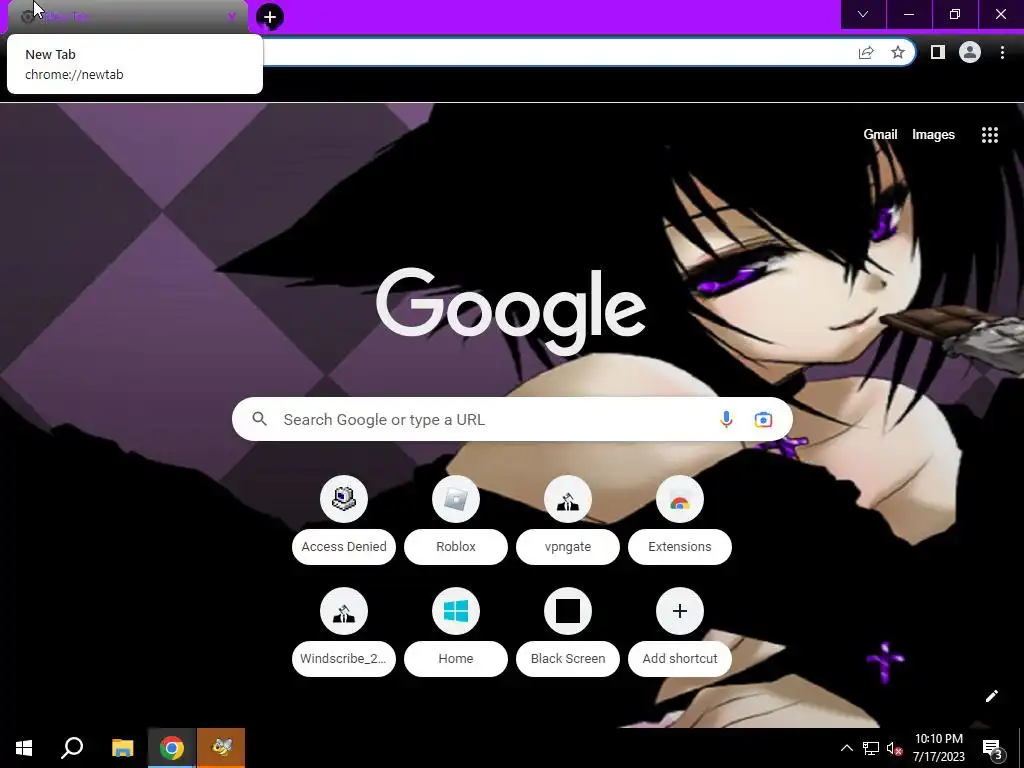Bookmark this tab with the star icon

coord(898,52)
